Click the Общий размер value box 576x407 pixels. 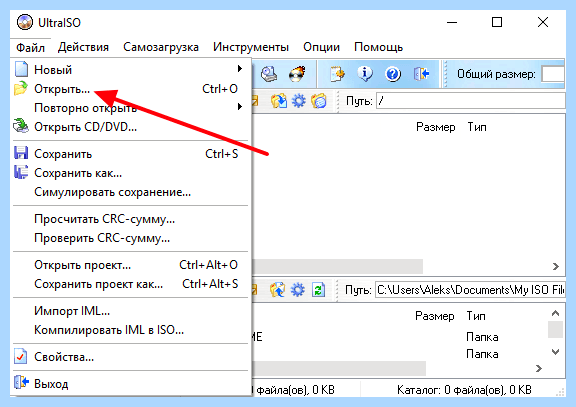pyautogui.click(x=553, y=74)
